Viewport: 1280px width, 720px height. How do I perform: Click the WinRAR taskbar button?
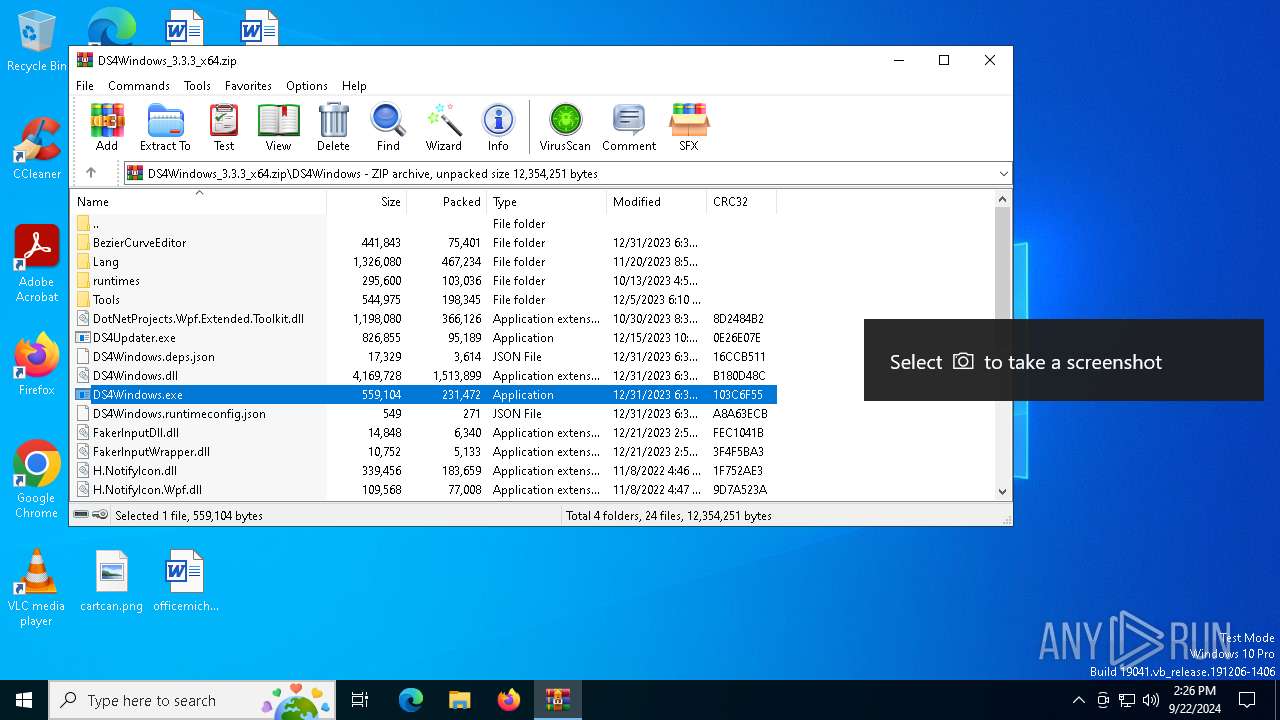(558, 700)
